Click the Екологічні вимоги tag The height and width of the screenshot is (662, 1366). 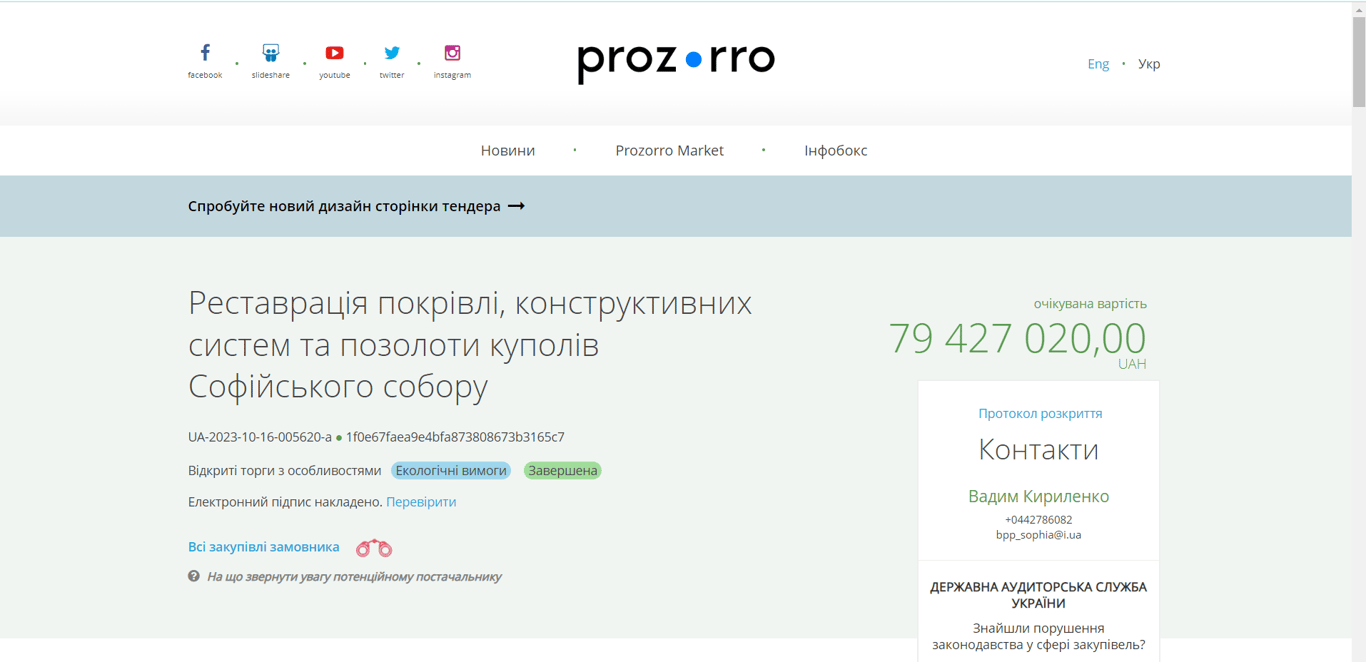pos(451,470)
